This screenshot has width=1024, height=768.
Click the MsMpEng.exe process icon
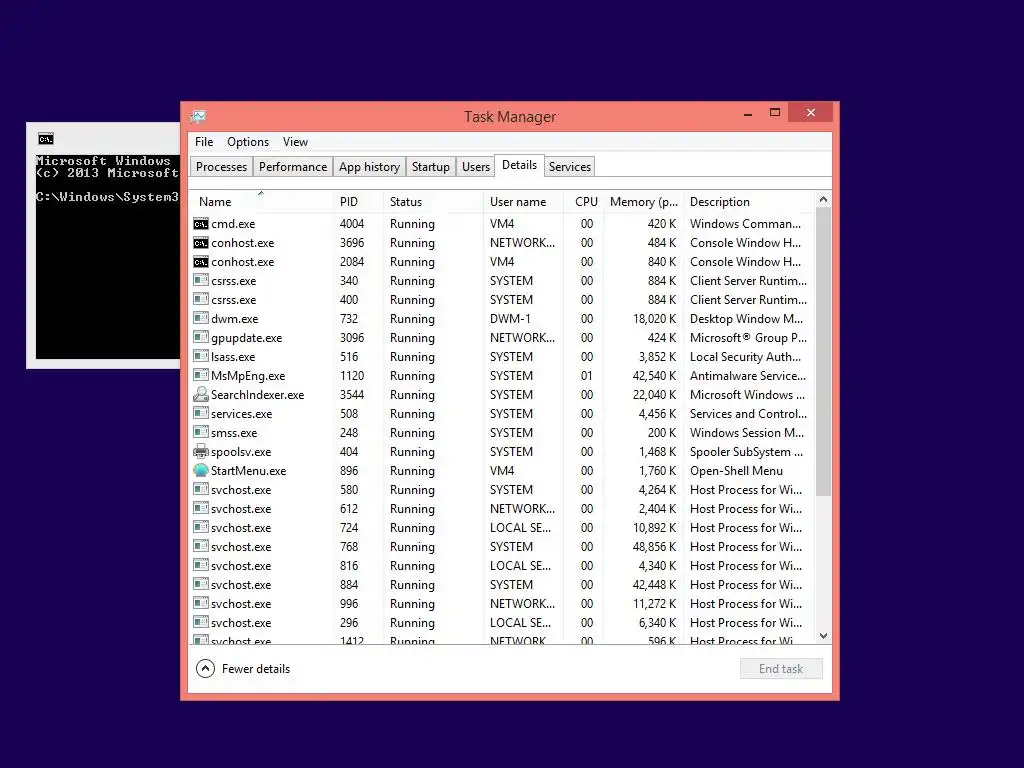pos(200,376)
